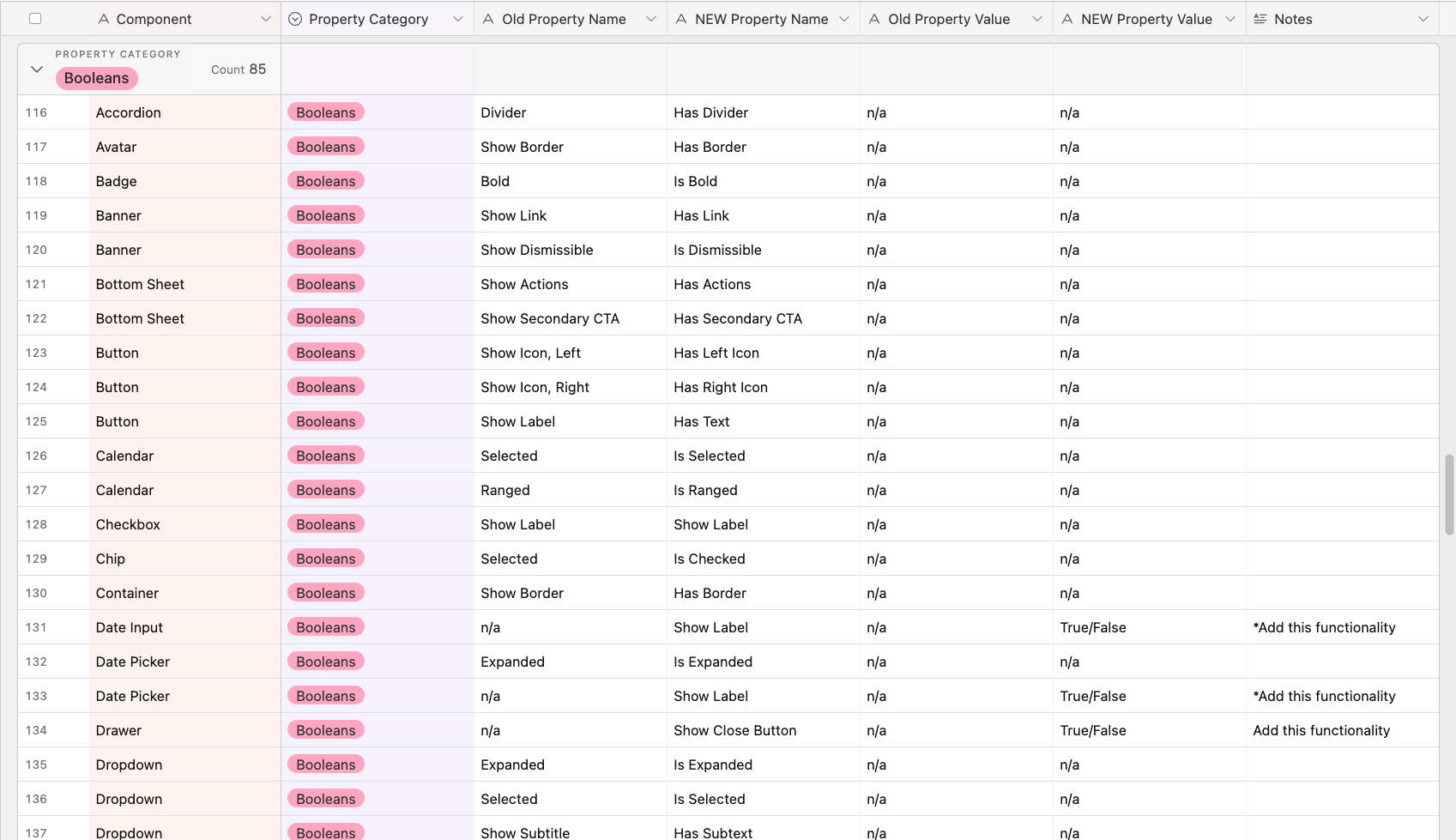Click the Booleans tag in Badge row
Screen dimensions: 1456x840
(x=326, y=181)
